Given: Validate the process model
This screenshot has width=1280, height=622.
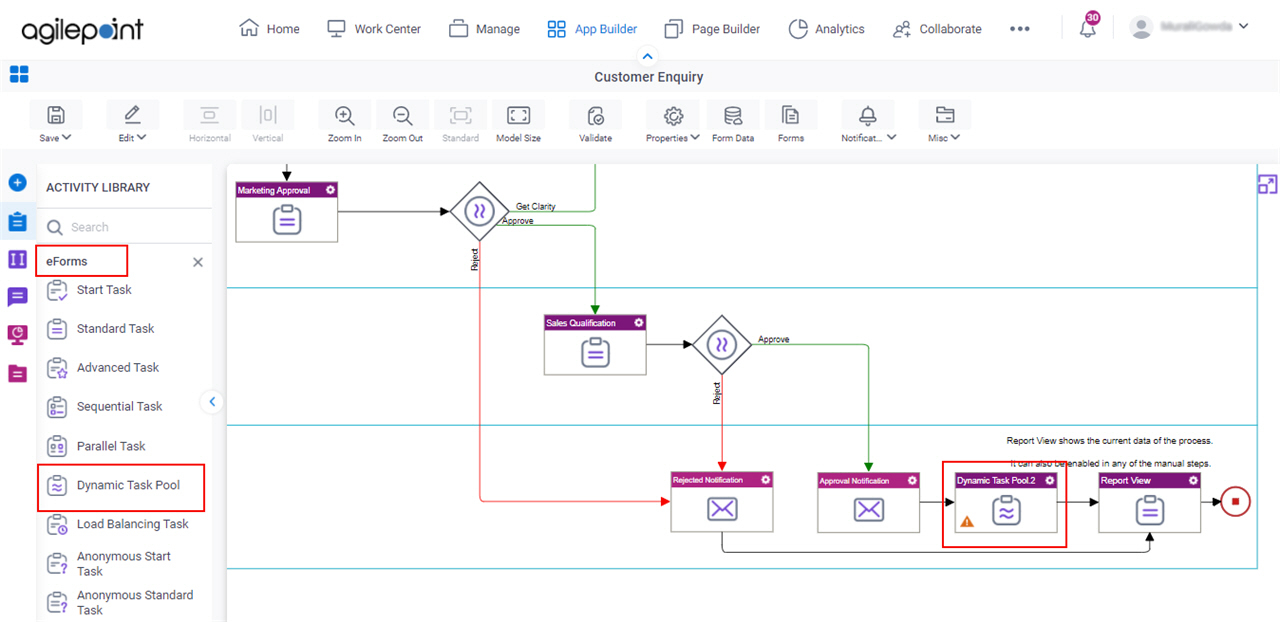Looking at the screenshot, I should click(x=595, y=122).
